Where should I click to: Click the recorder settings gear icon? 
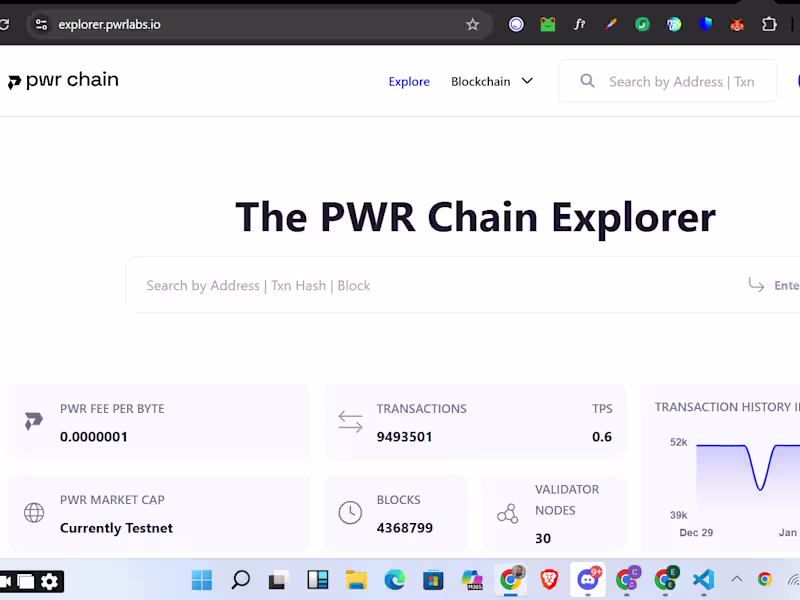click(x=49, y=582)
